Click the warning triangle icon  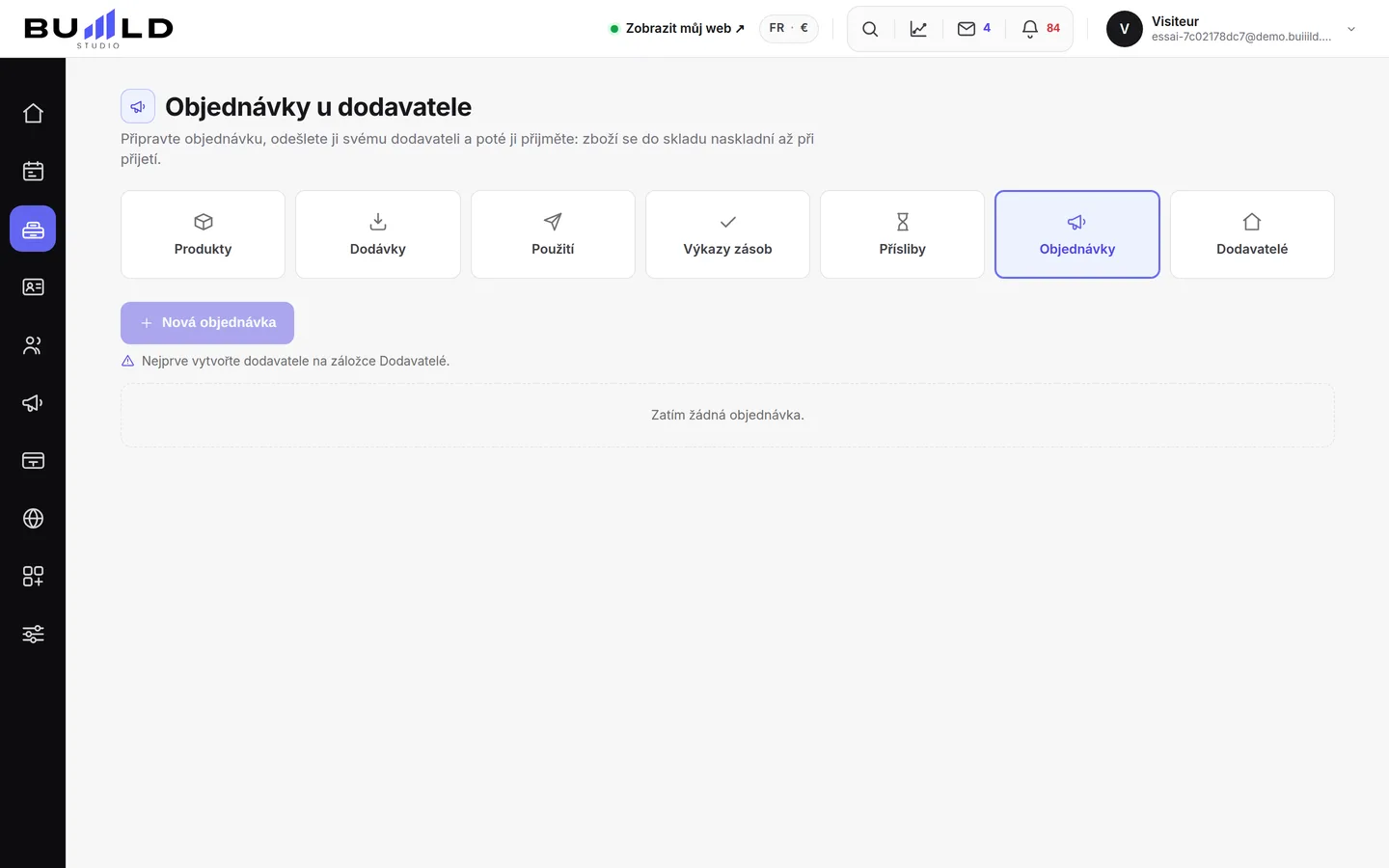[127, 361]
